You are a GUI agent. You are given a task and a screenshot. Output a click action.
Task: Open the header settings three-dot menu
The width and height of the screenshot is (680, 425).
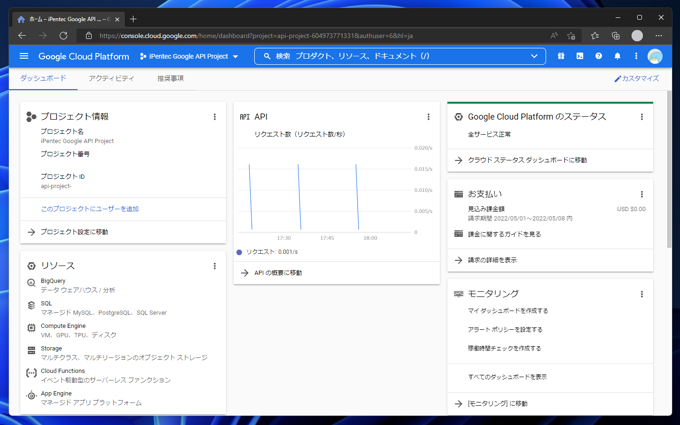pyautogui.click(x=636, y=56)
